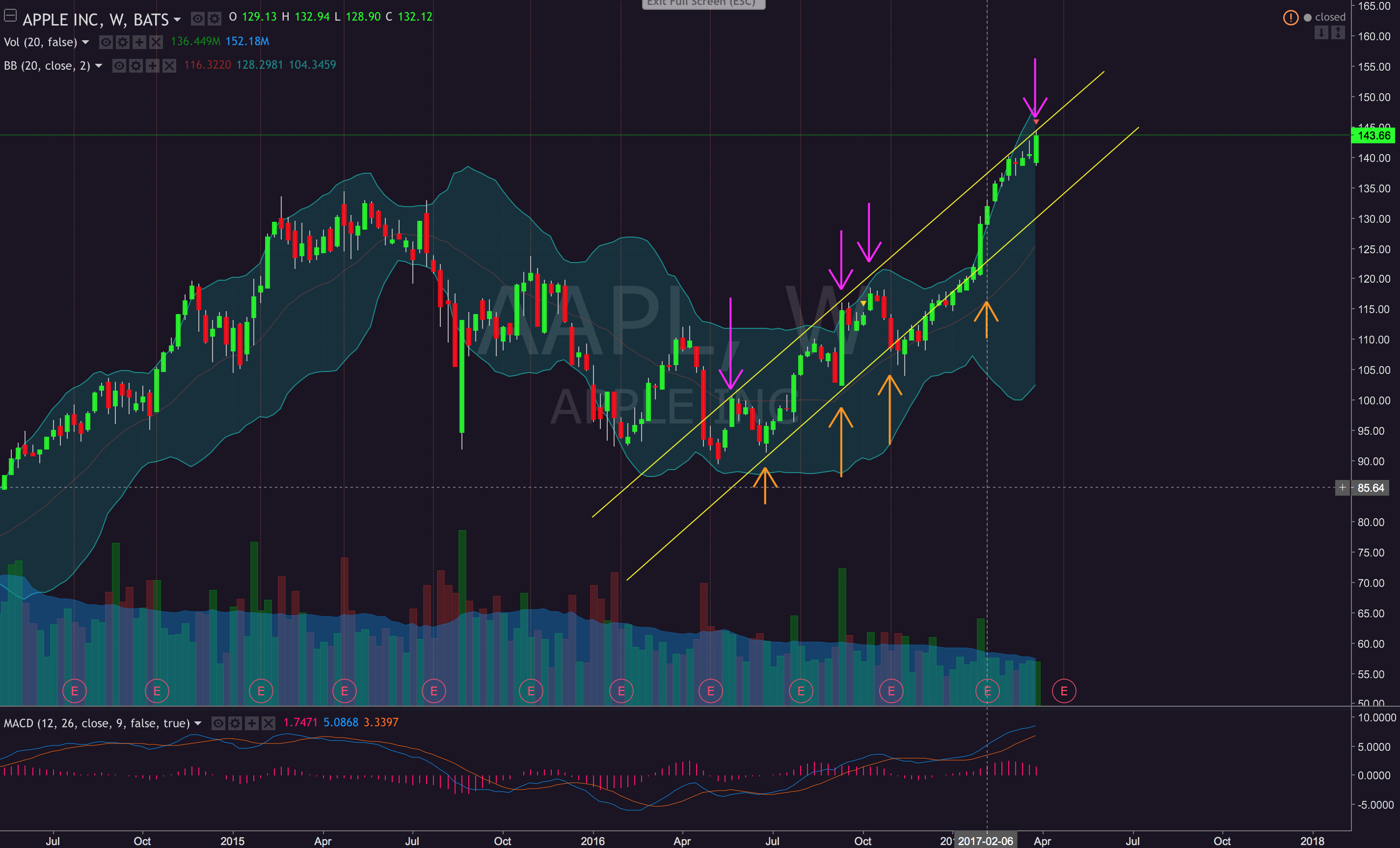Click the double-arrow pane maximize icon
Viewport: 1400px width, 848px height.
pyautogui.click(x=1338, y=33)
